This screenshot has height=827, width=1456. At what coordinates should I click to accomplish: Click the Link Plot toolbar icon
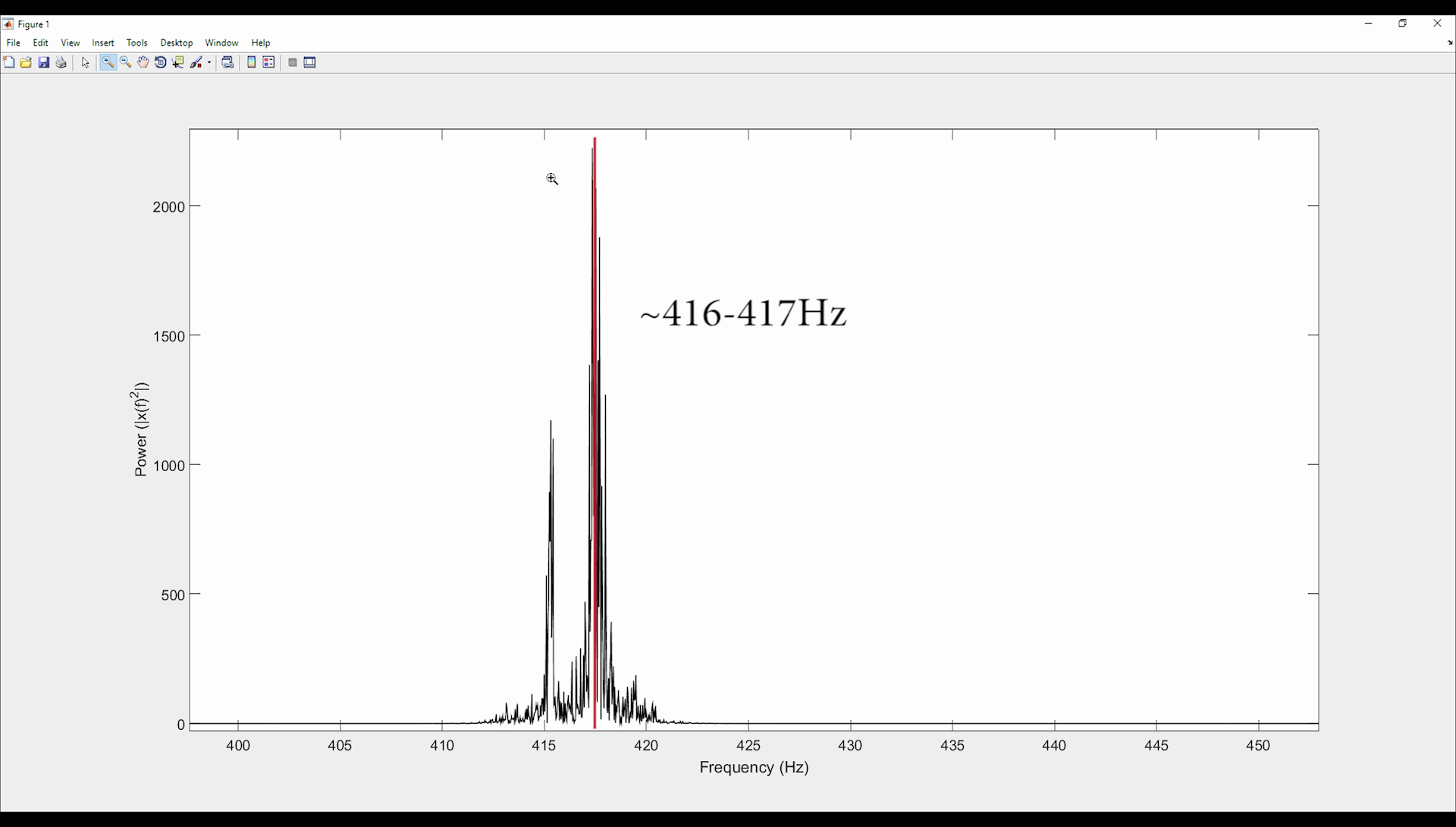pyautogui.click(x=227, y=63)
